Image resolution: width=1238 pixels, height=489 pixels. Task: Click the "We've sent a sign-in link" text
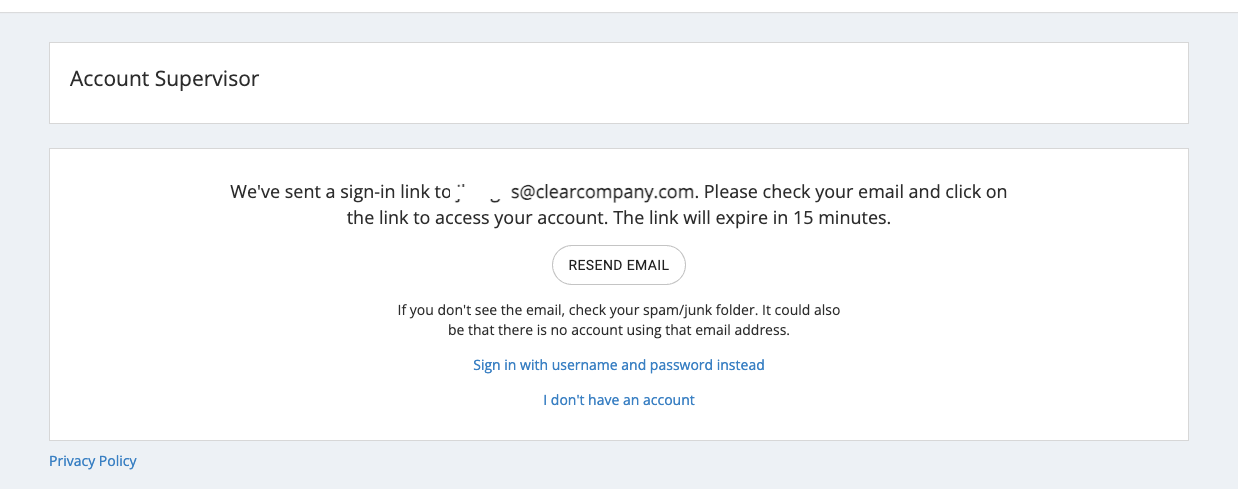pos(321,191)
